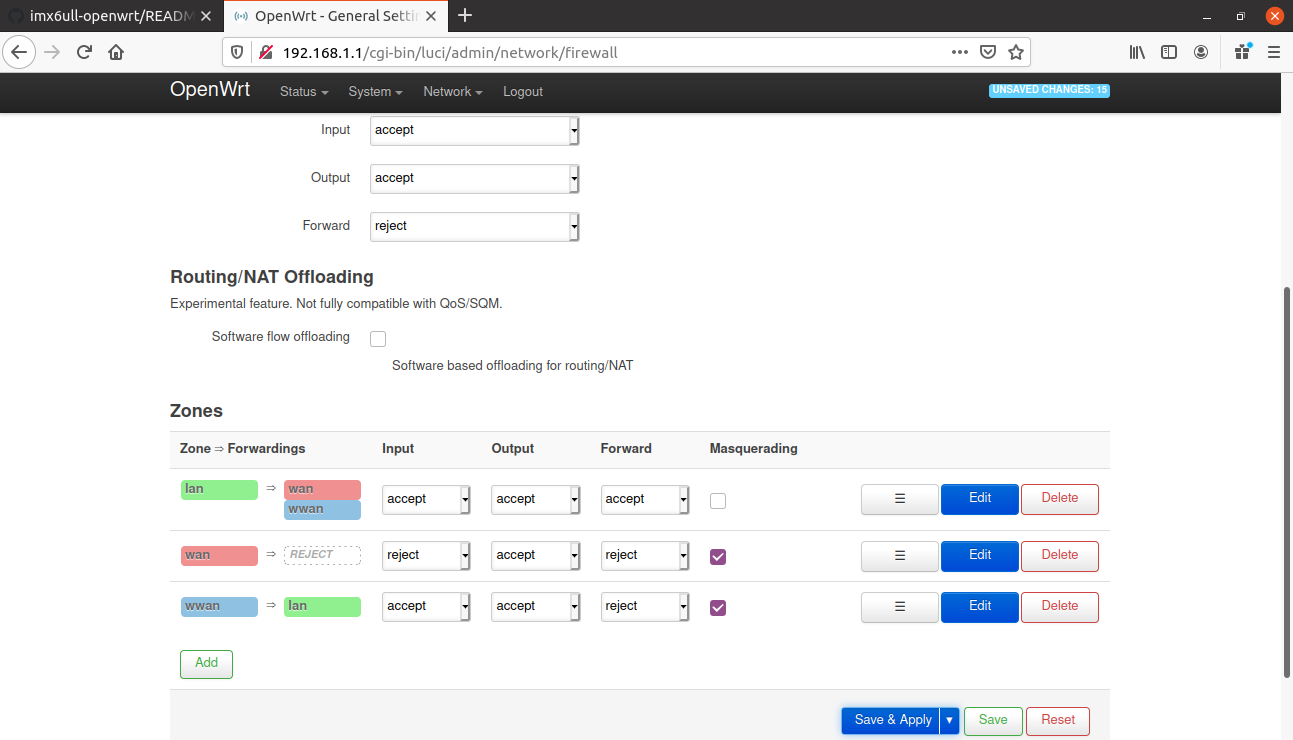The image size is (1293, 740).
Task: Delete the lan zone
Action: click(x=1060, y=498)
